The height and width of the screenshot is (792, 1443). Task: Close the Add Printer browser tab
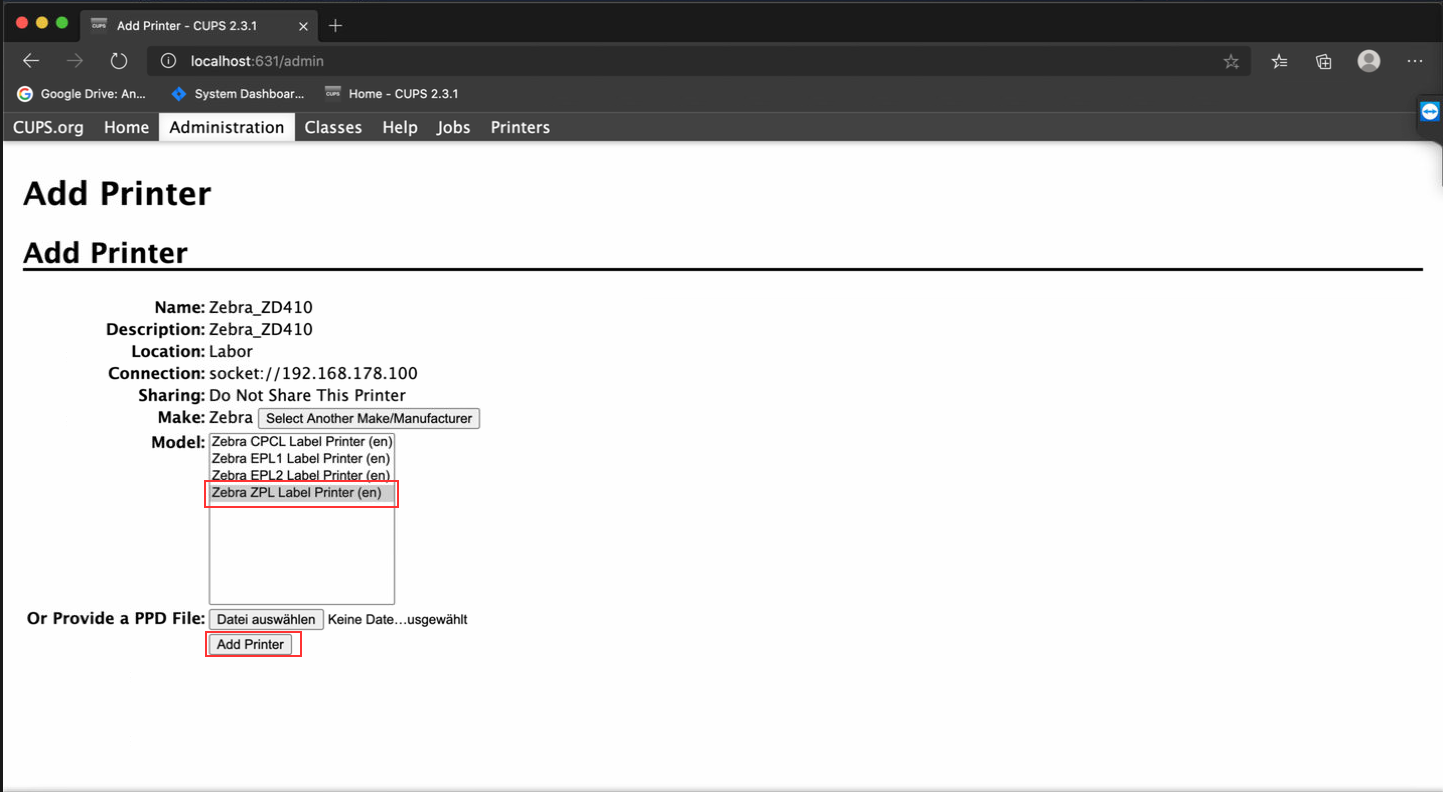click(303, 26)
